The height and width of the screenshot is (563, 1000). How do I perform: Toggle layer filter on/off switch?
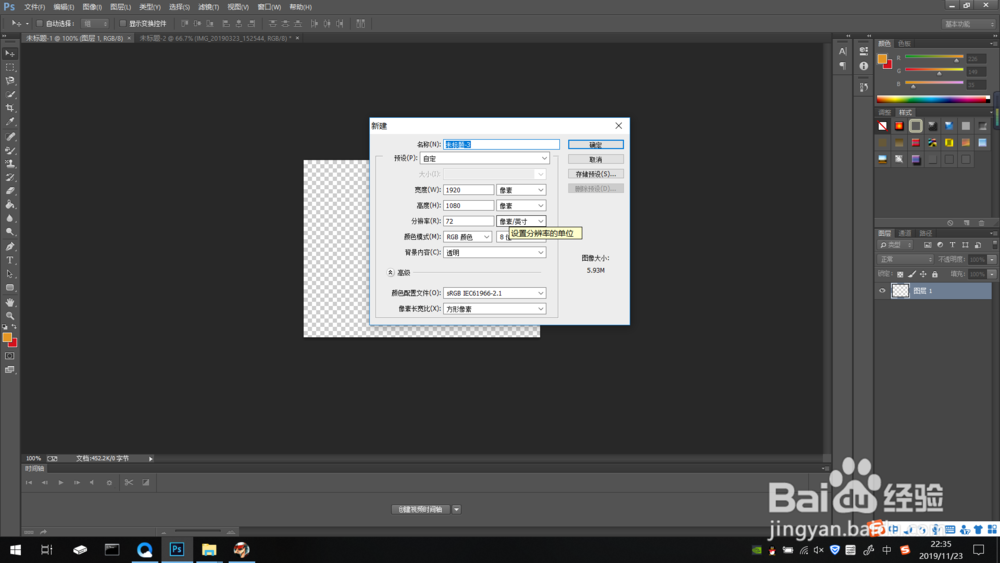click(x=994, y=245)
